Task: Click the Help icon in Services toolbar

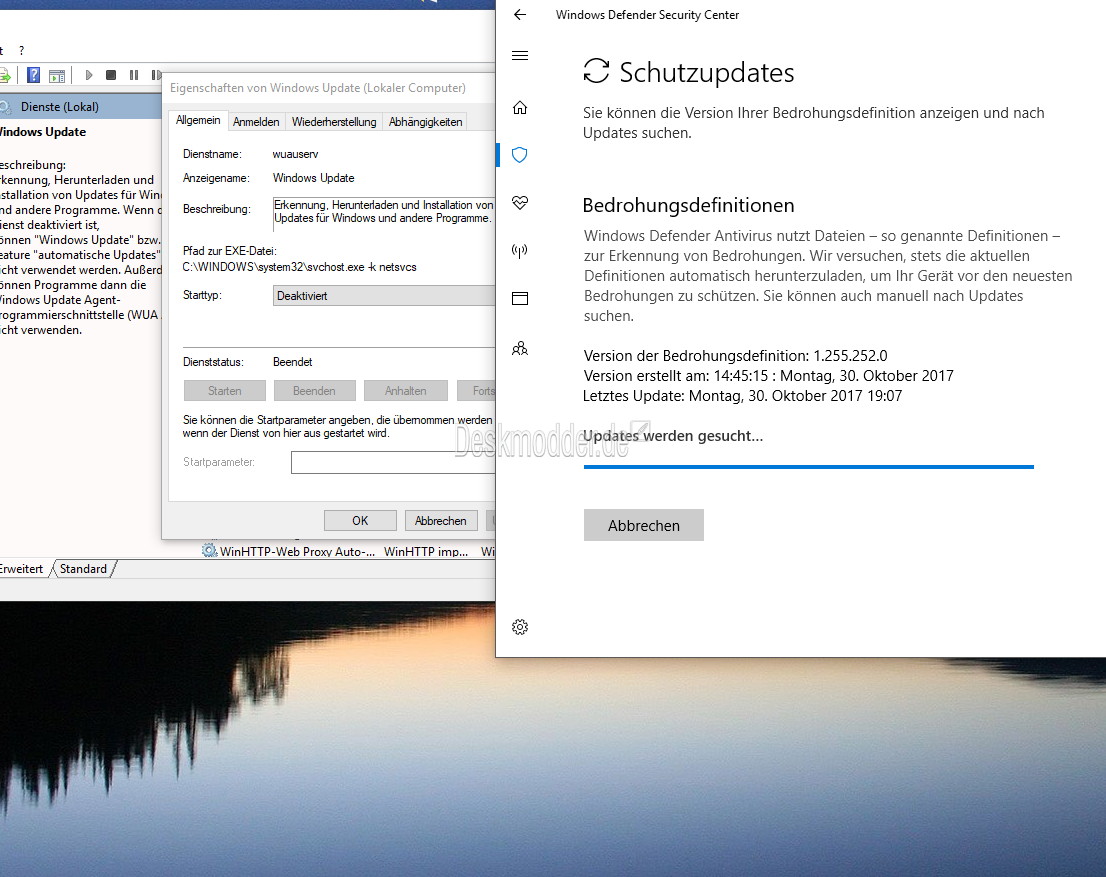Action: pos(33,75)
